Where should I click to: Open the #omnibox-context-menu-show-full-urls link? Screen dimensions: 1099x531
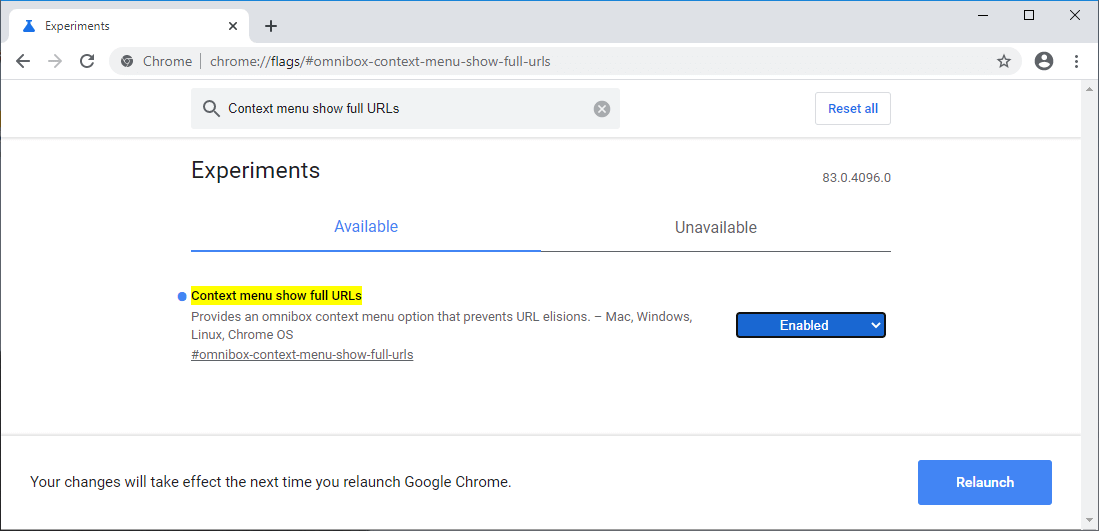302,354
